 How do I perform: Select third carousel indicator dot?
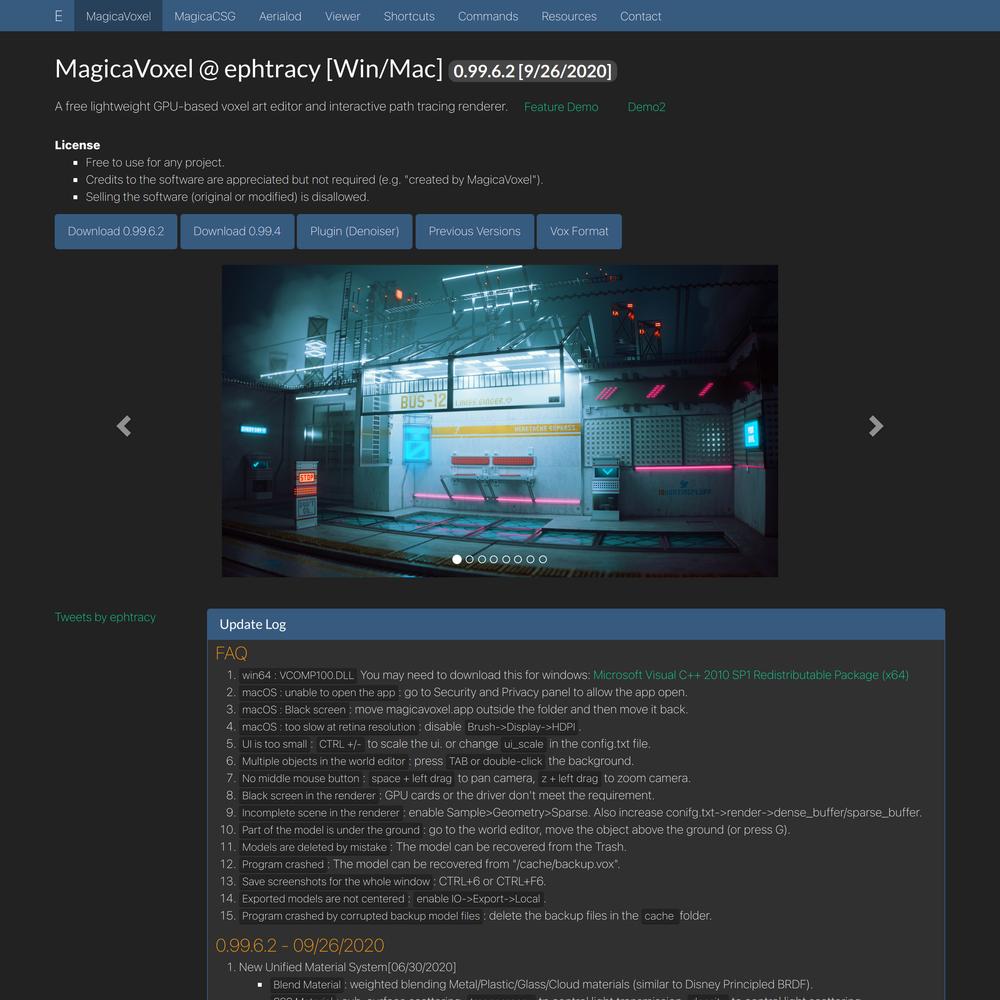482,559
